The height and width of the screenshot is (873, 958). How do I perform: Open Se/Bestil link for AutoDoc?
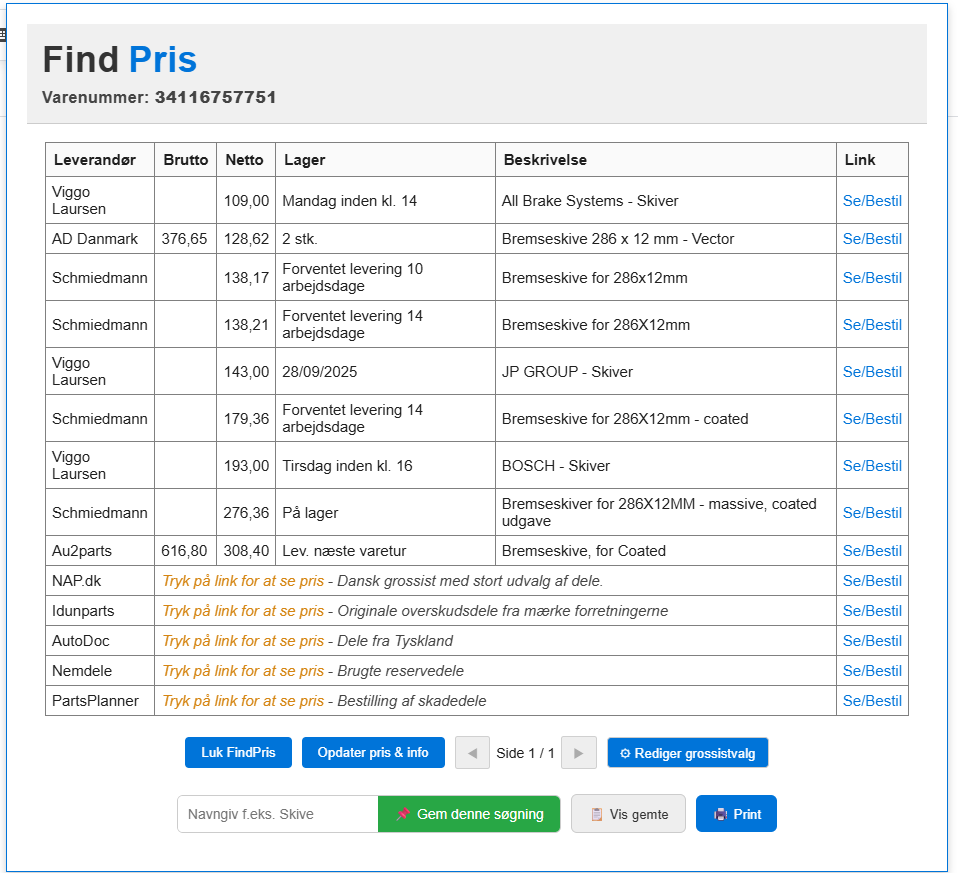pos(872,641)
